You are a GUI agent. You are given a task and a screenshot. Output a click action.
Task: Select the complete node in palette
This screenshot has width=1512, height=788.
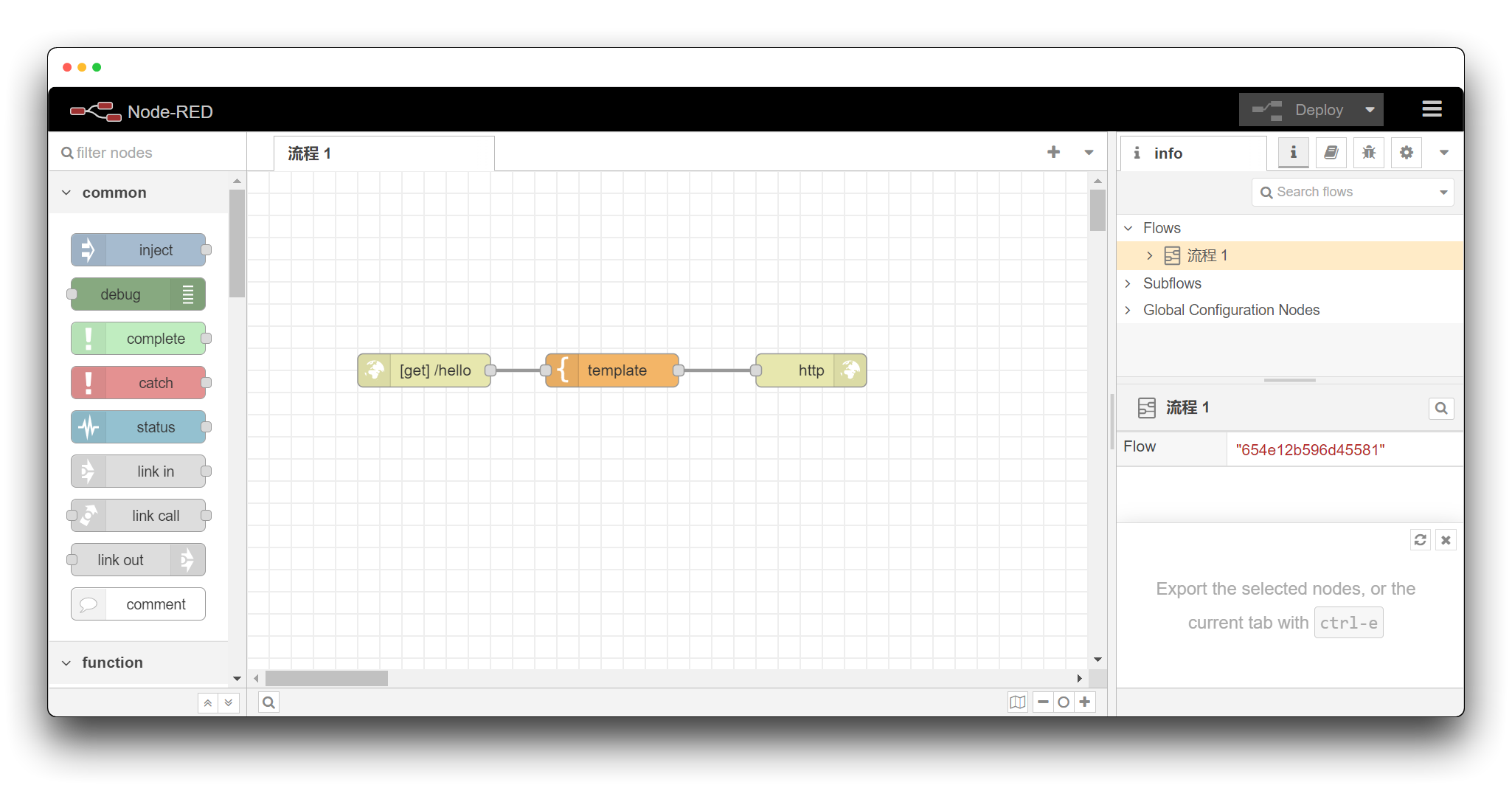139,339
